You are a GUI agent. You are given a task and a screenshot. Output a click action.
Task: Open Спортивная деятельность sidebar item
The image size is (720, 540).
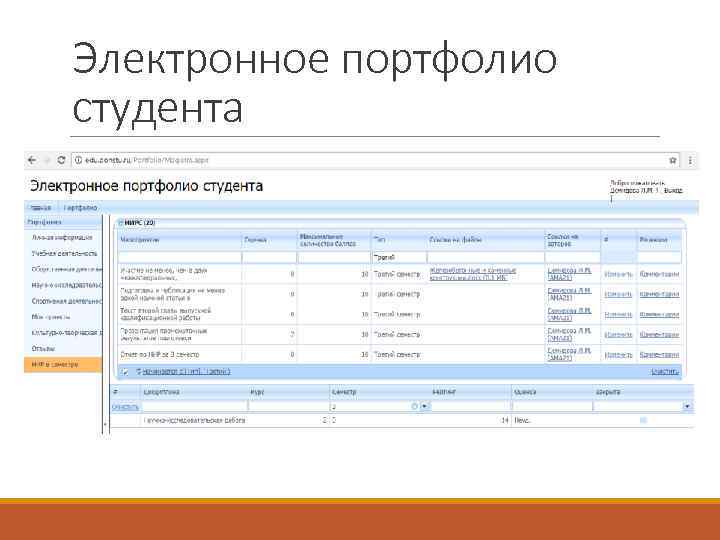coord(67,301)
